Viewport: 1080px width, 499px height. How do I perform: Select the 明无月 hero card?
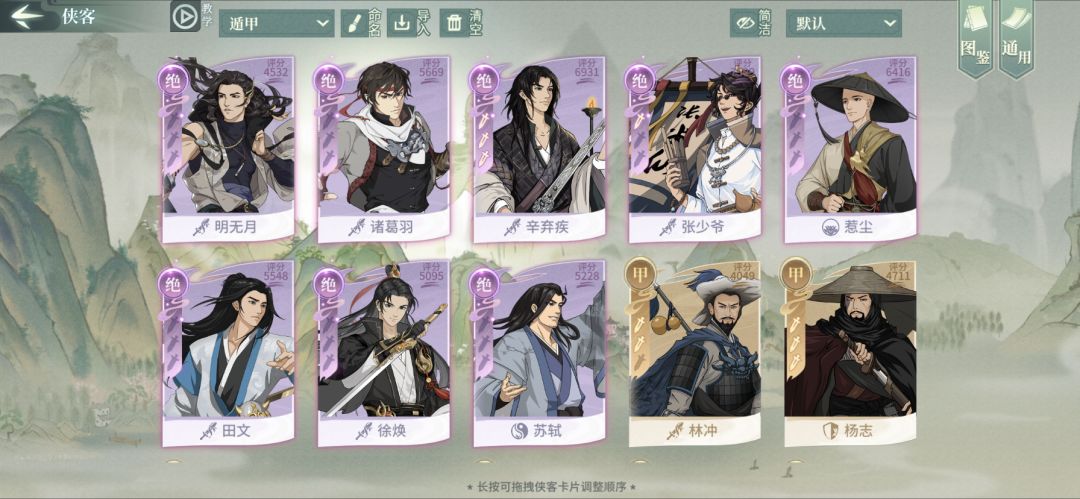[229, 150]
